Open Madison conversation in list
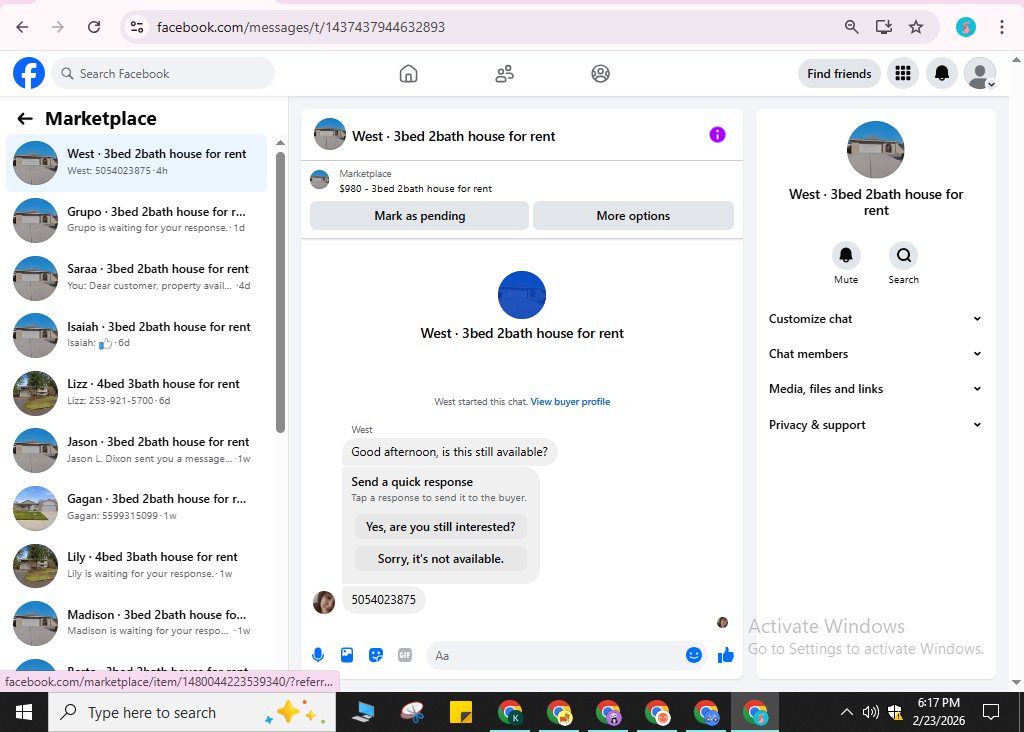The height and width of the screenshot is (732, 1024). (136, 622)
